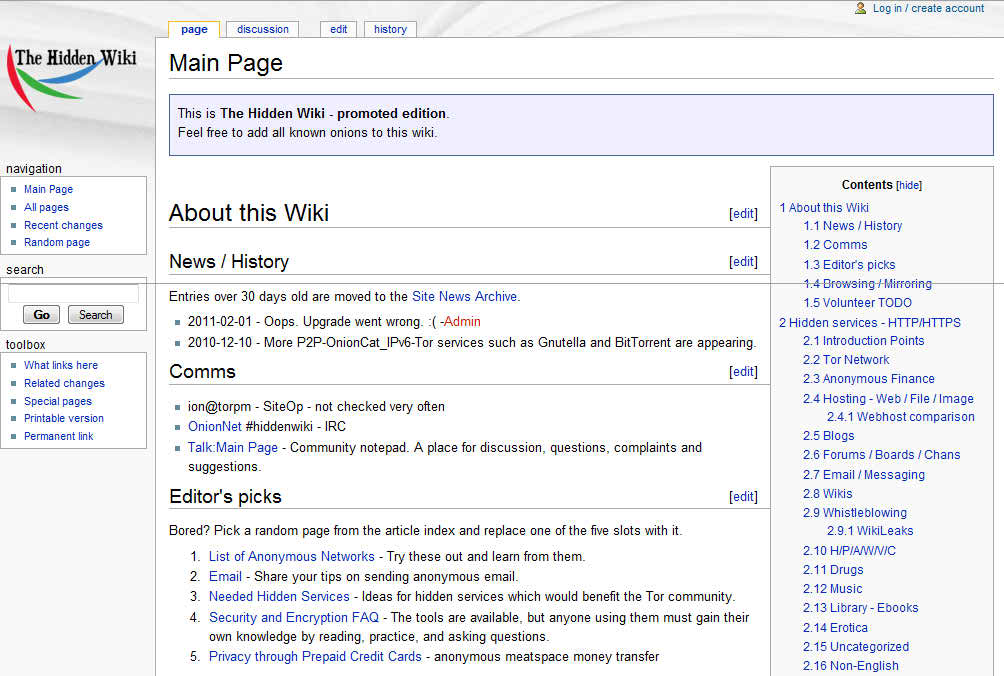Viewport: 1004px width, 676px height.
Task: Jump to 1.2 Comms in contents
Action: tap(836, 245)
